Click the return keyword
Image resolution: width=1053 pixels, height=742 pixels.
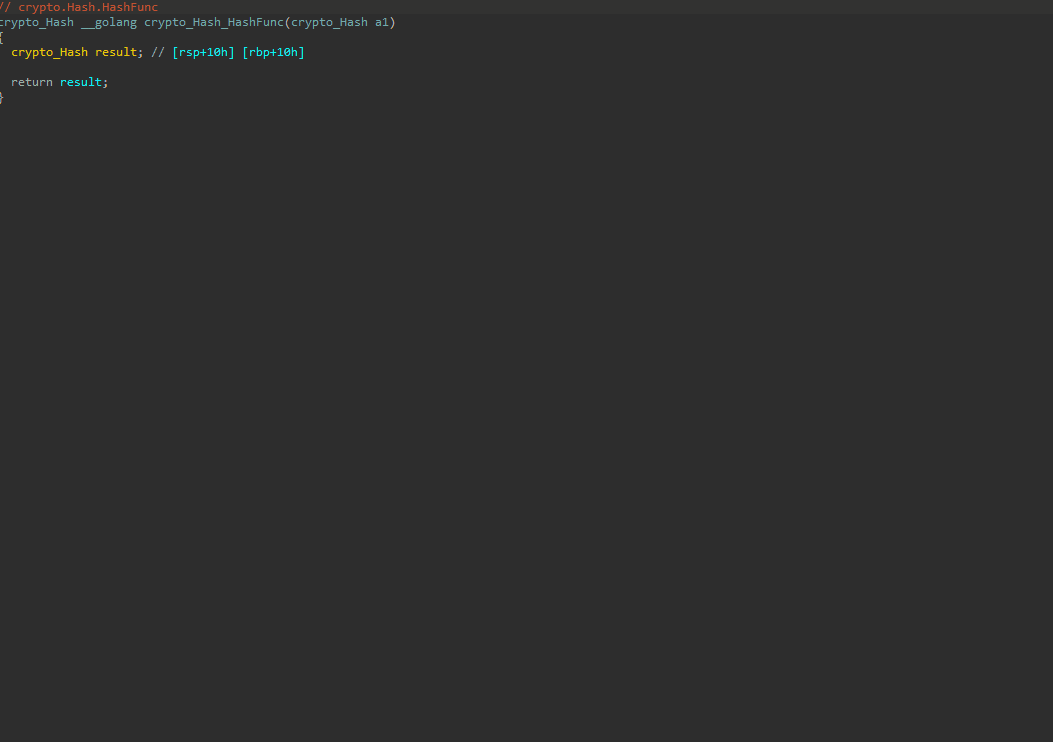click(32, 82)
